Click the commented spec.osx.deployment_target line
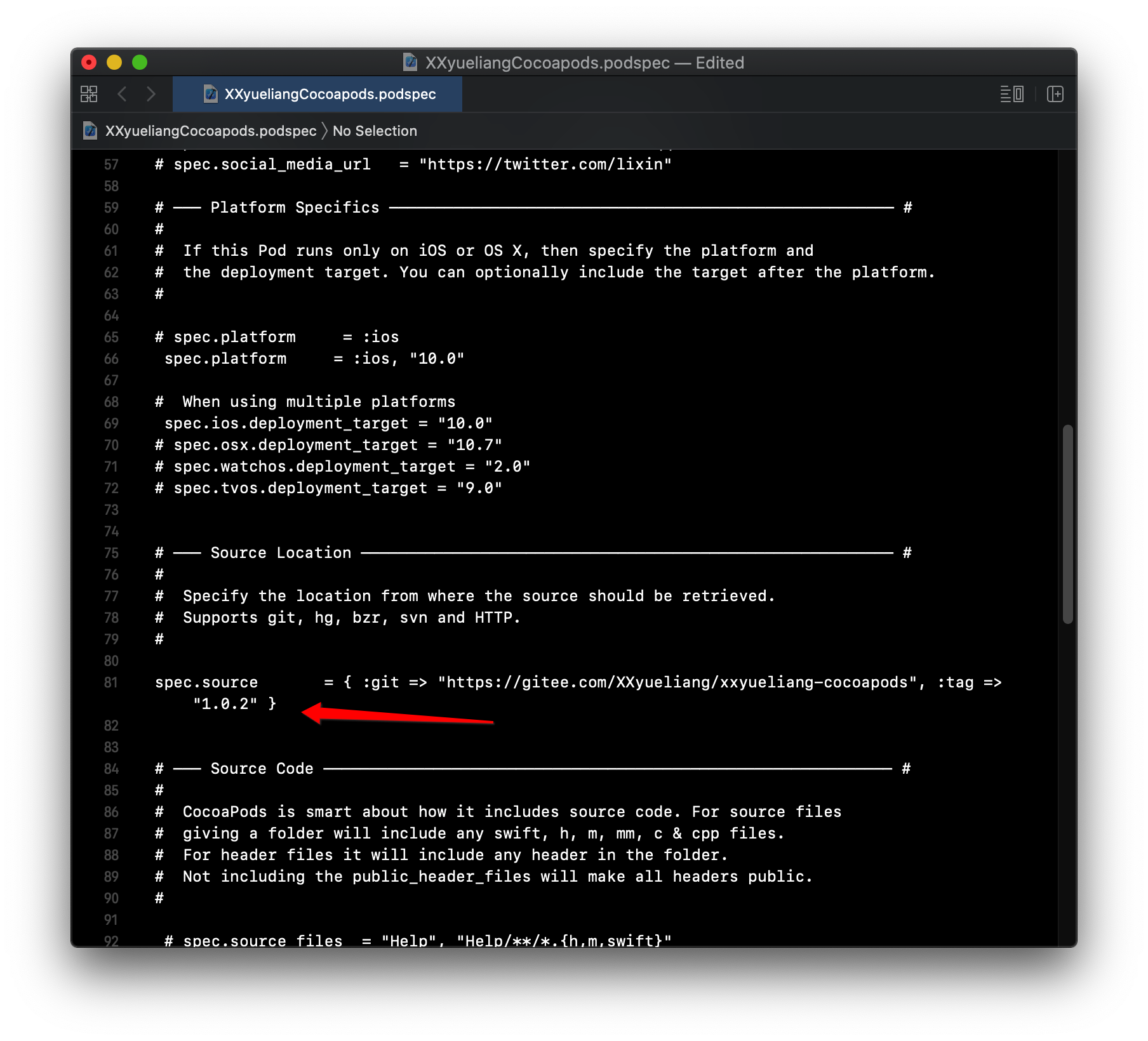Screen dimensions: 1148x1041 (328, 445)
